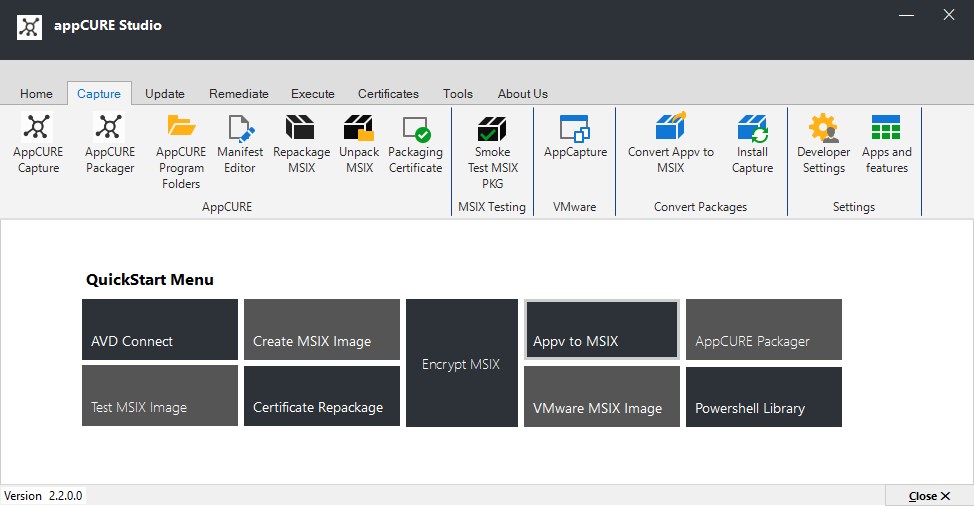Switch to the Home tab

coord(36,94)
